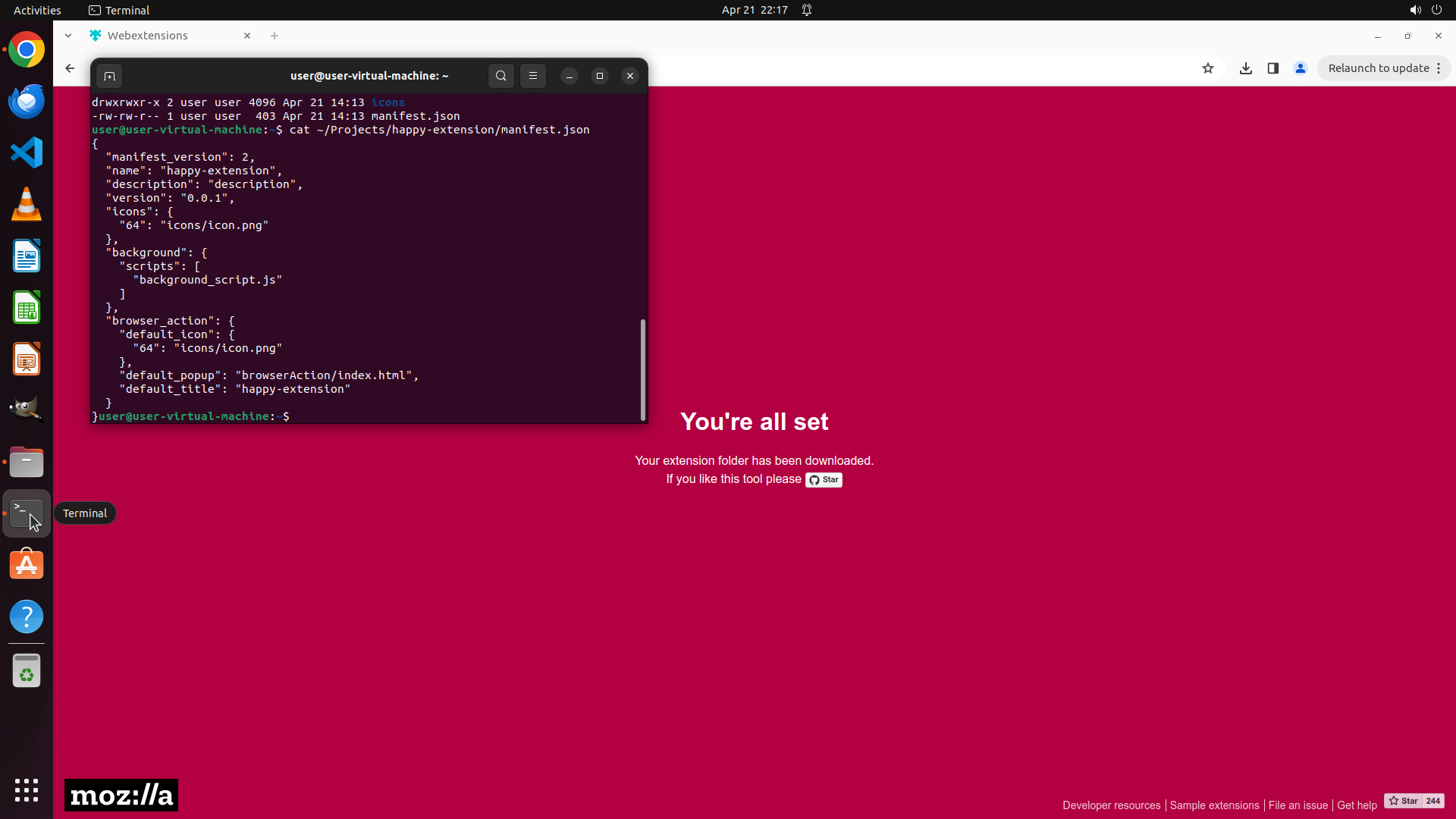This screenshot has width=1456, height=819.
Task: Launch Visual Studio Code from dock
Action: click(27, 152)
